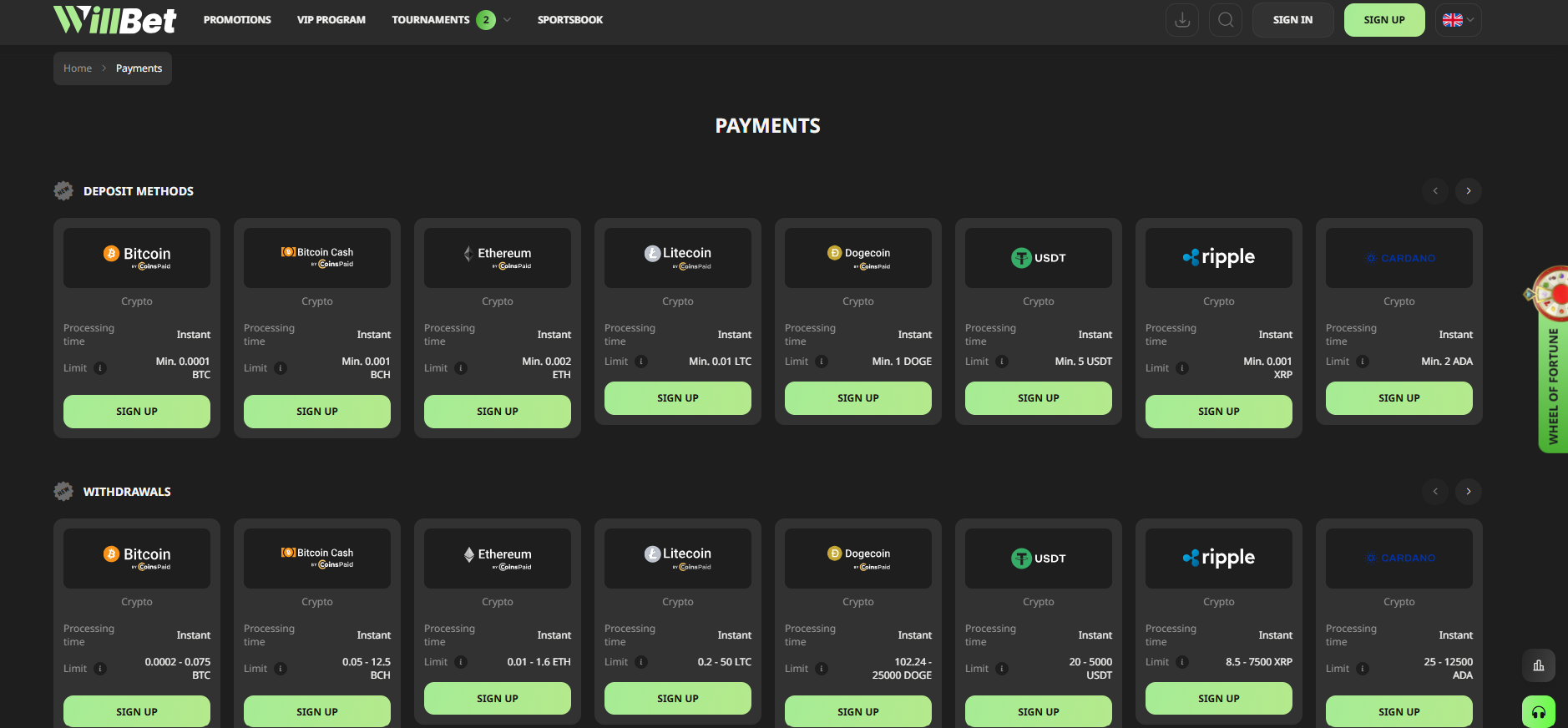Click limit info icon on Dogecoin withdrawal card
The image size is (1568, 728).
point(822,669)
